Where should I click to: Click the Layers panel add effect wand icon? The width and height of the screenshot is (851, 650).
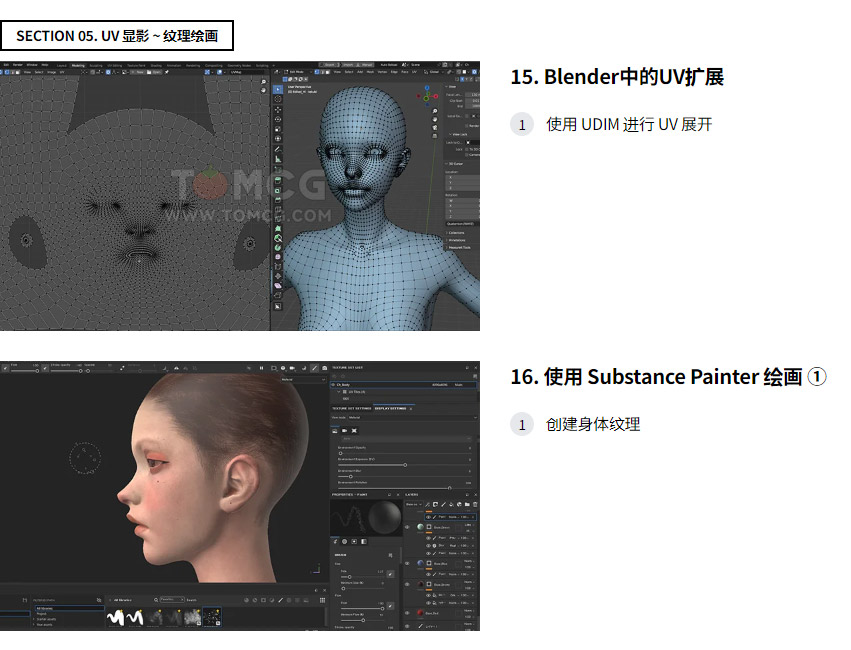click(x=428, y=505)
